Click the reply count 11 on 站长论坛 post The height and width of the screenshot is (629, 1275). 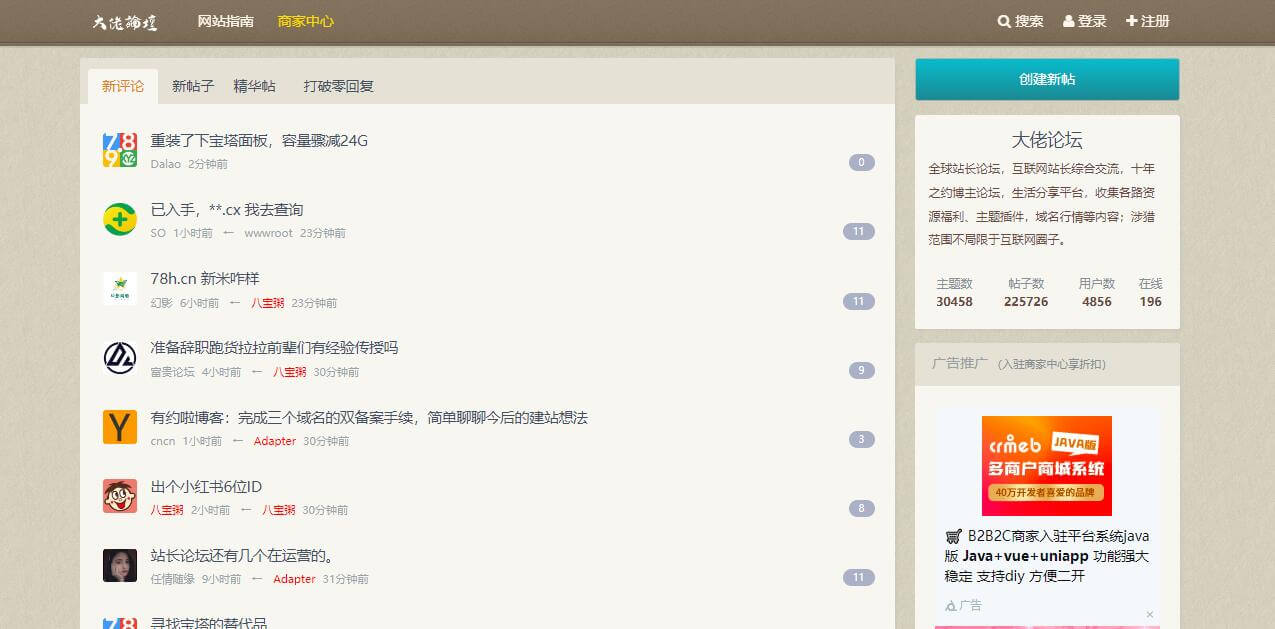tap(859, 577)
